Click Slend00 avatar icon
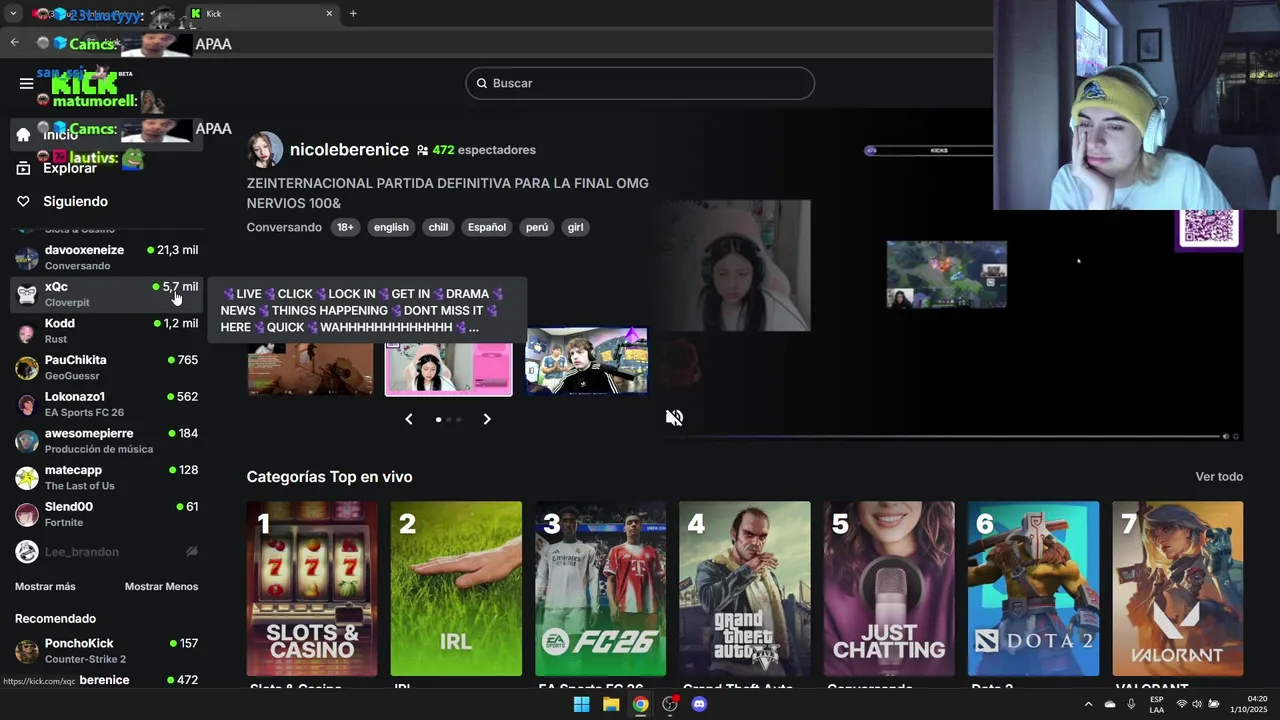The width and height of the screenshot is (1280, 720). click(x=27, y=514)
